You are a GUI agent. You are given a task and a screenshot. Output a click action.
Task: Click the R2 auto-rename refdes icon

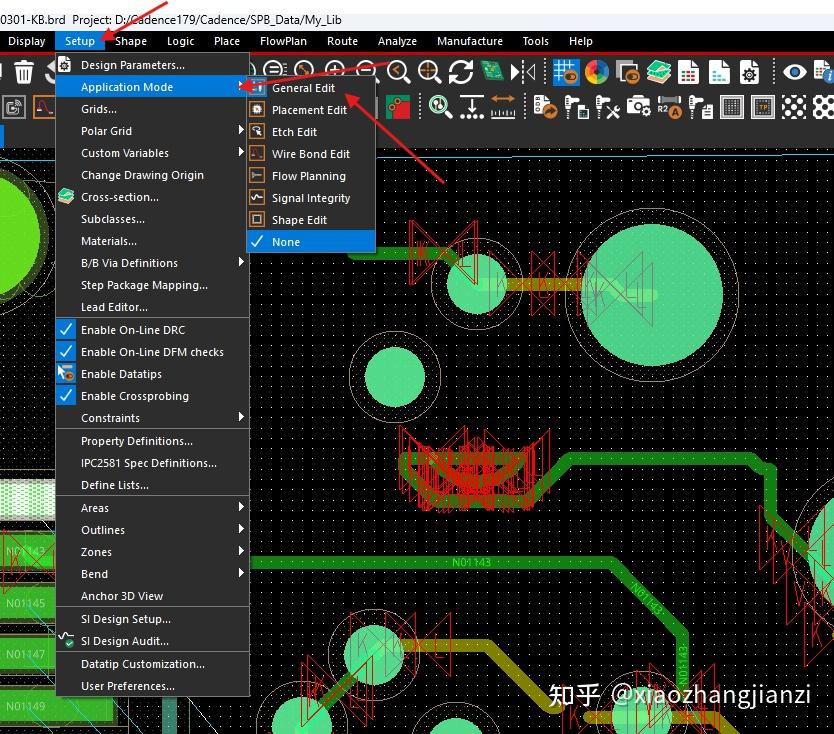click(669, 107)
